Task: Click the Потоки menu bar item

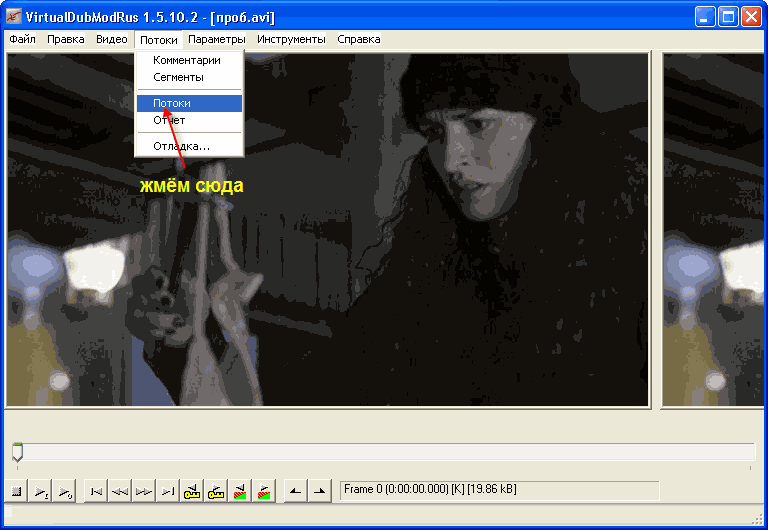Action: click(159, 40)
